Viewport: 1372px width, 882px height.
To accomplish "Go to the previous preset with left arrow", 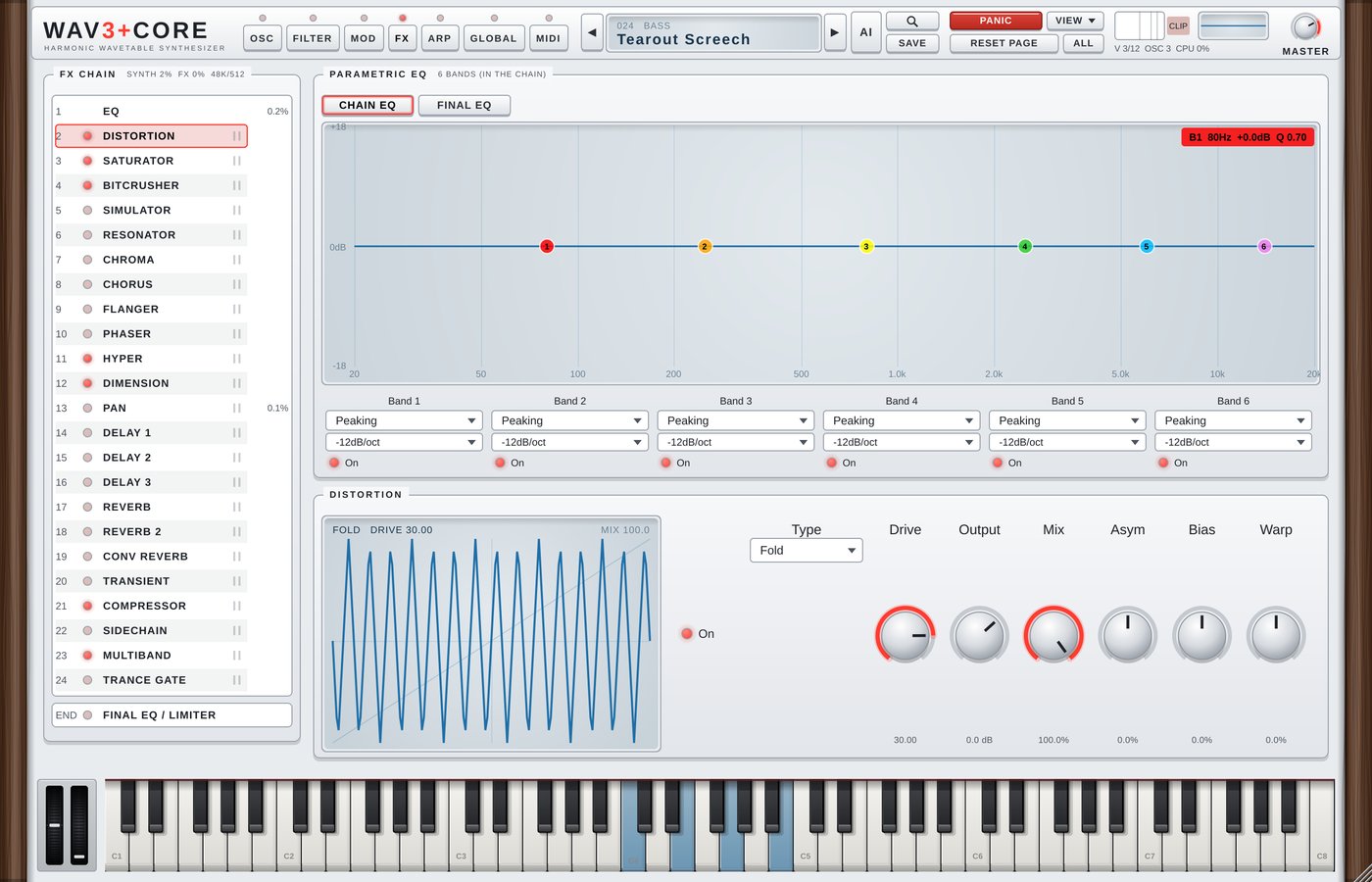I will coord(592,32).
